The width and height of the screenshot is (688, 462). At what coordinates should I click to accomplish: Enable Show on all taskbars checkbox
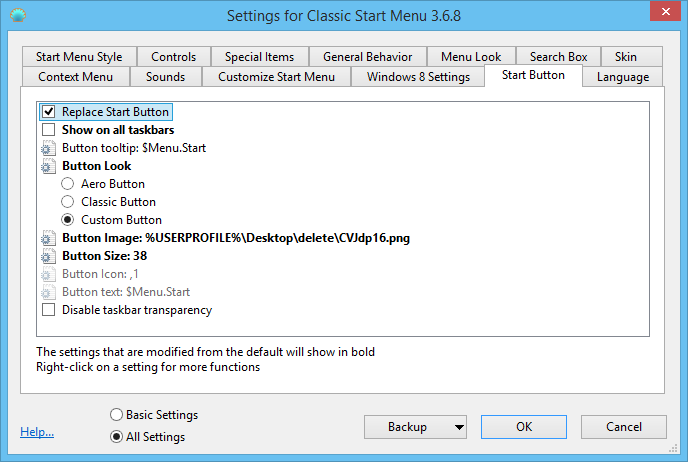point(48,130)
